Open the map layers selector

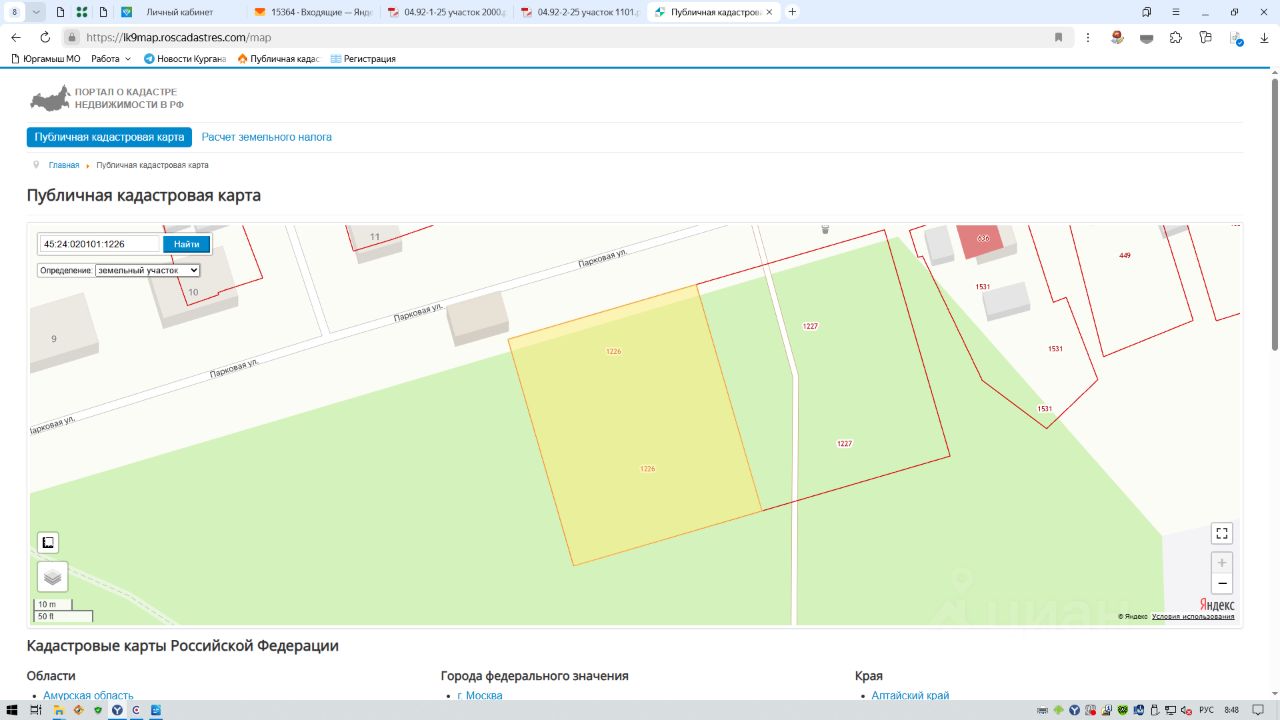point(52,576)
